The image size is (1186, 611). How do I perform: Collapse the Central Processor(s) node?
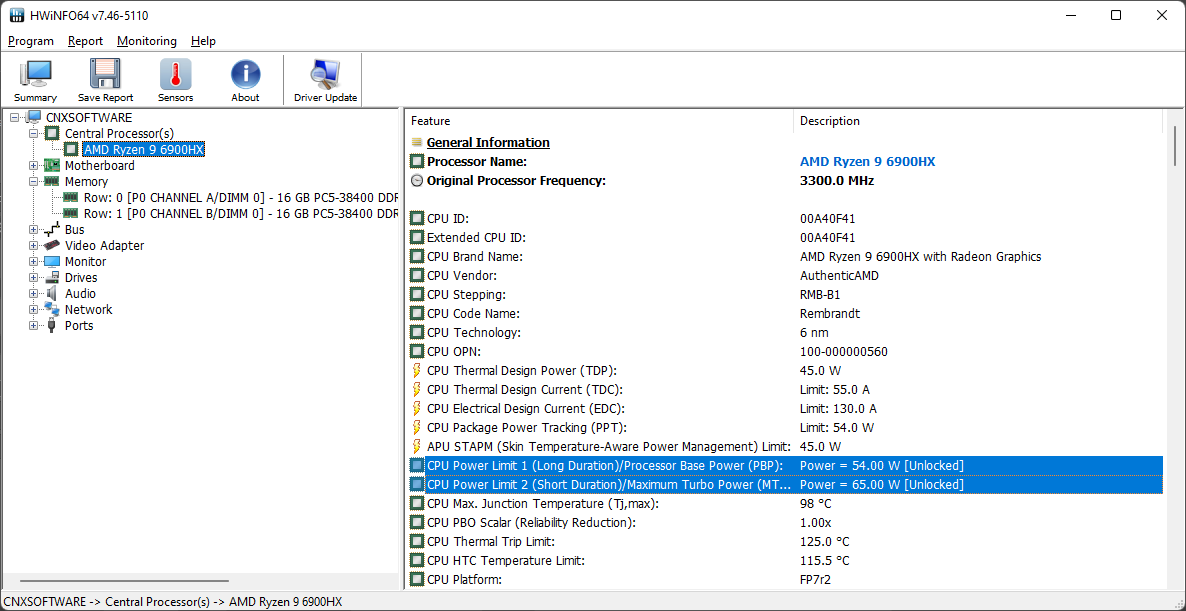(x=33, y=134)
